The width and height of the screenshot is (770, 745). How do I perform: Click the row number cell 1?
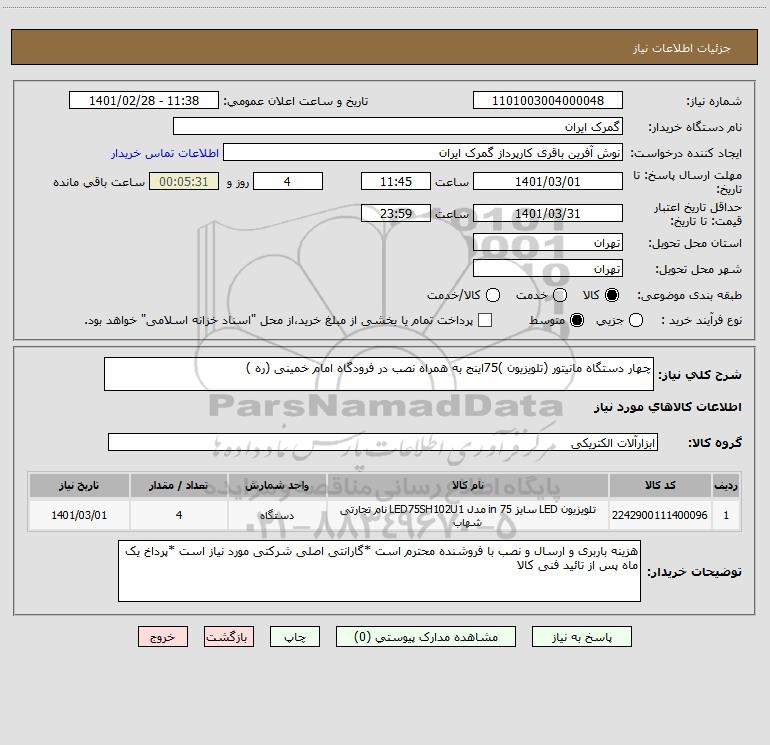point(726,515)
